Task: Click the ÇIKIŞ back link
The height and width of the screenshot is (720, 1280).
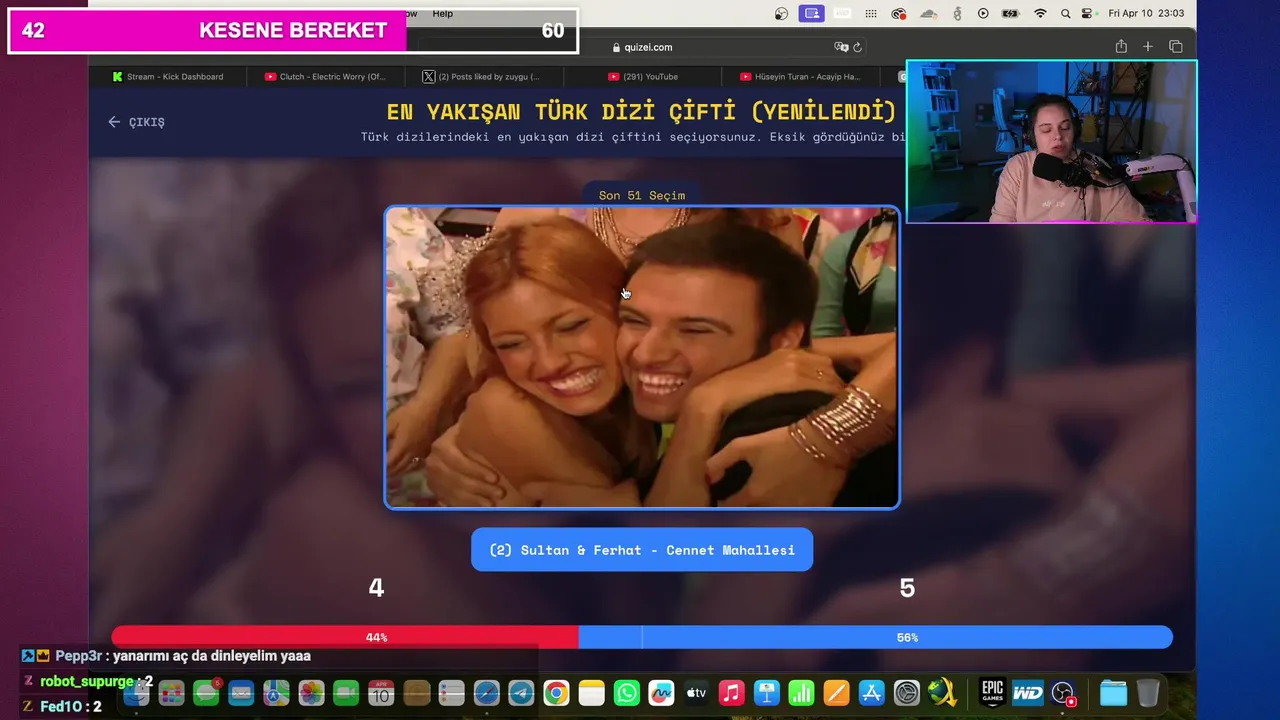Action: tap(136, 122)
